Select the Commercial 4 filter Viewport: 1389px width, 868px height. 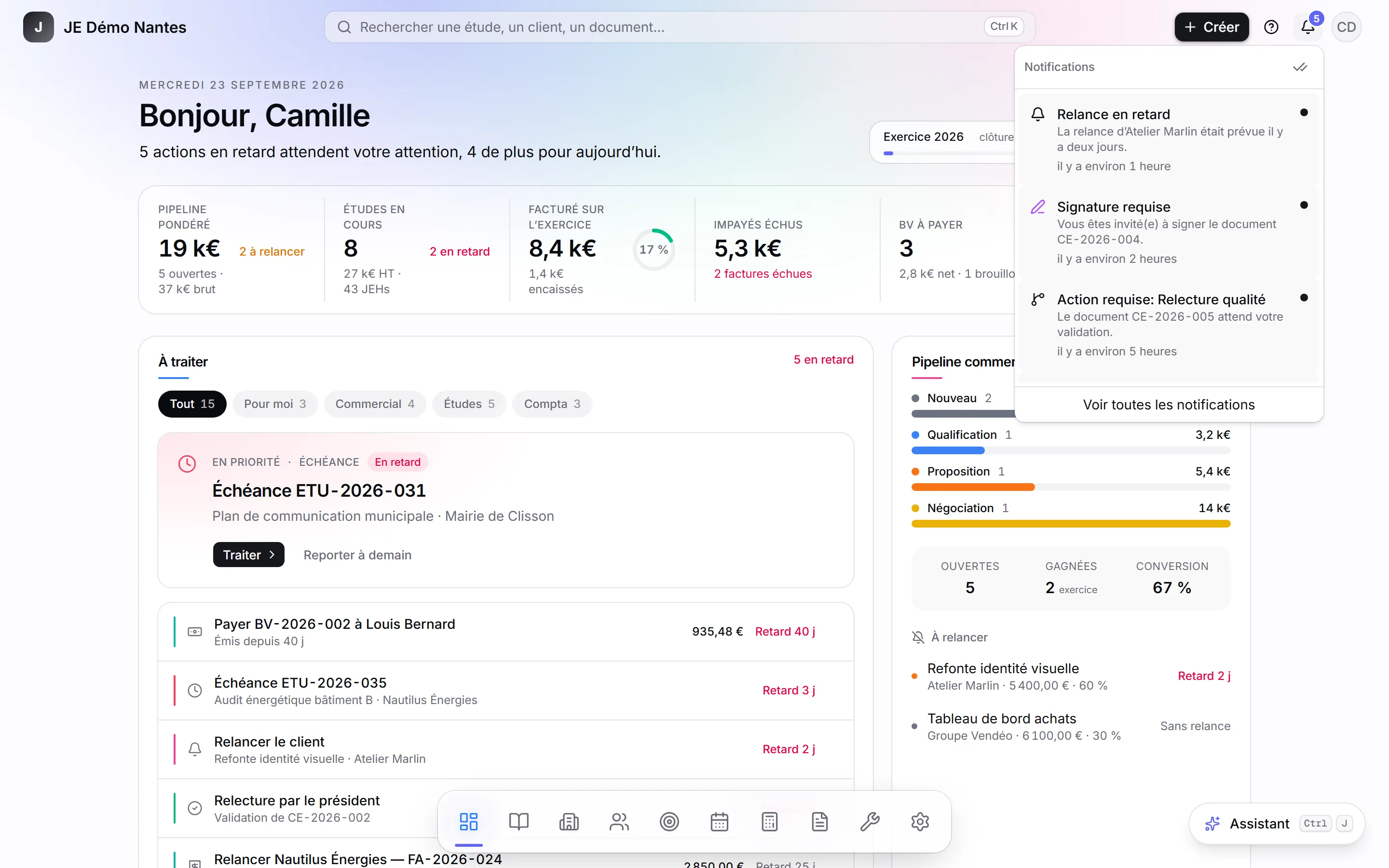click(x=375, y=404)
